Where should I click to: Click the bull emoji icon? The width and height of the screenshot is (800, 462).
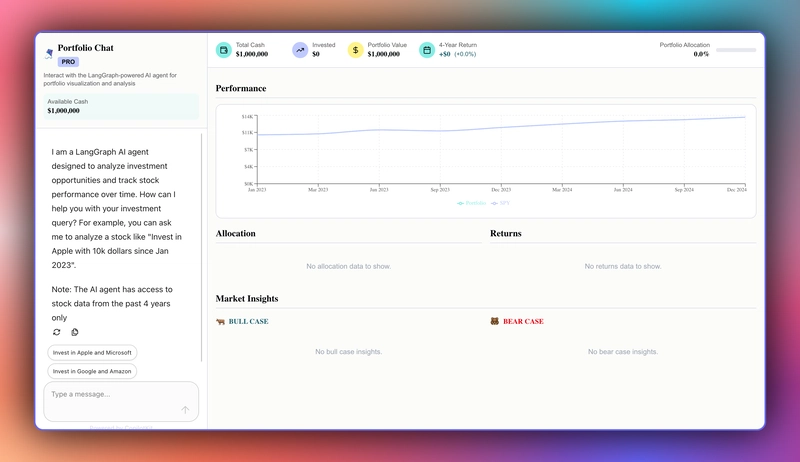tap(220, 322)
